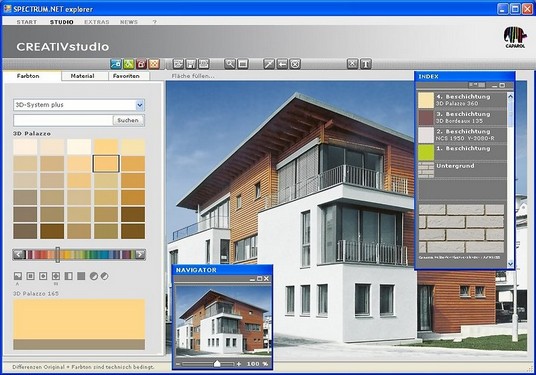Pick the highlighted orange 3D Palazzo swatch

pyautogui.click(x=106, y=163)
